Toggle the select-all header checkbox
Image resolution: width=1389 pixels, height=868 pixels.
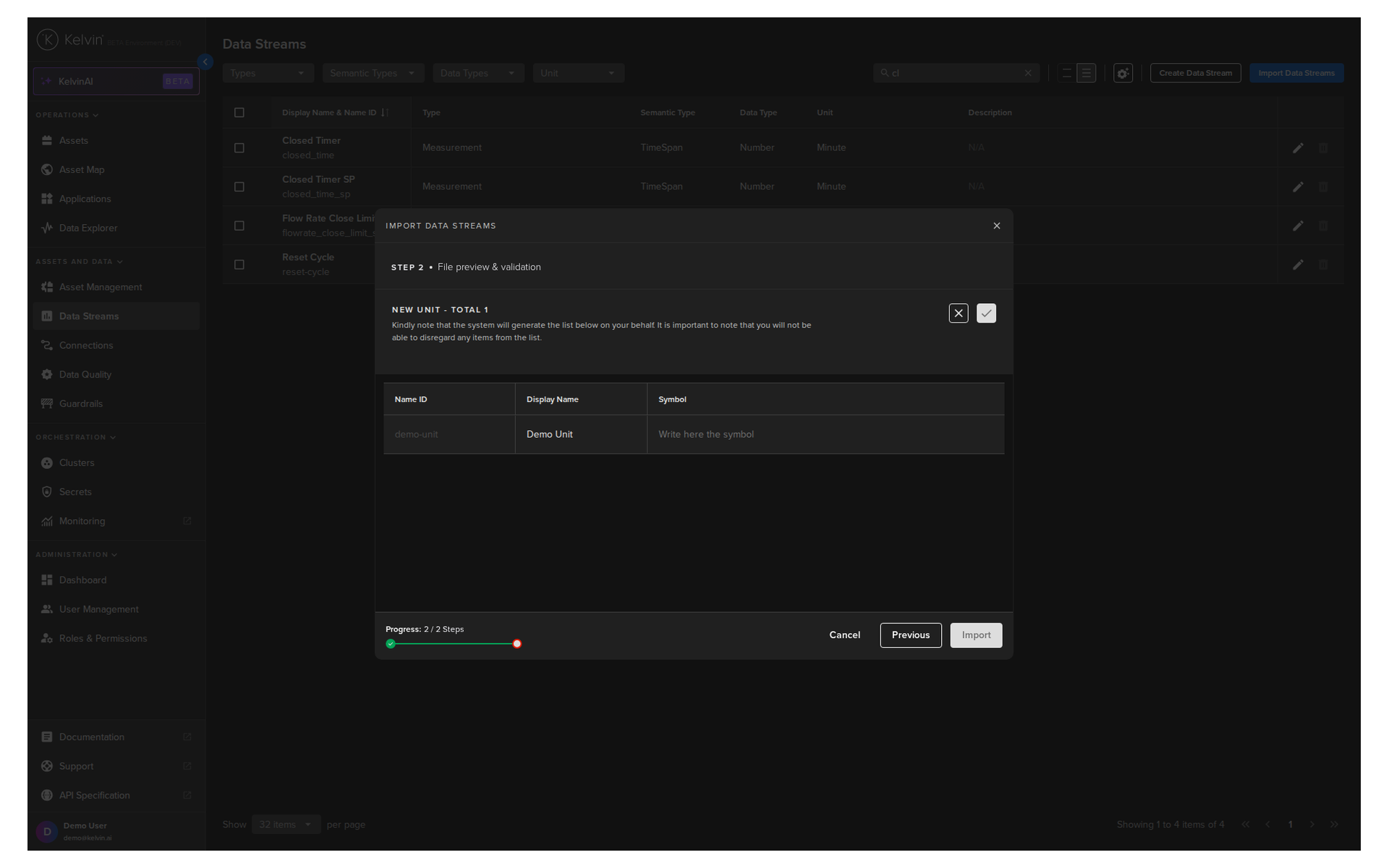239,112
